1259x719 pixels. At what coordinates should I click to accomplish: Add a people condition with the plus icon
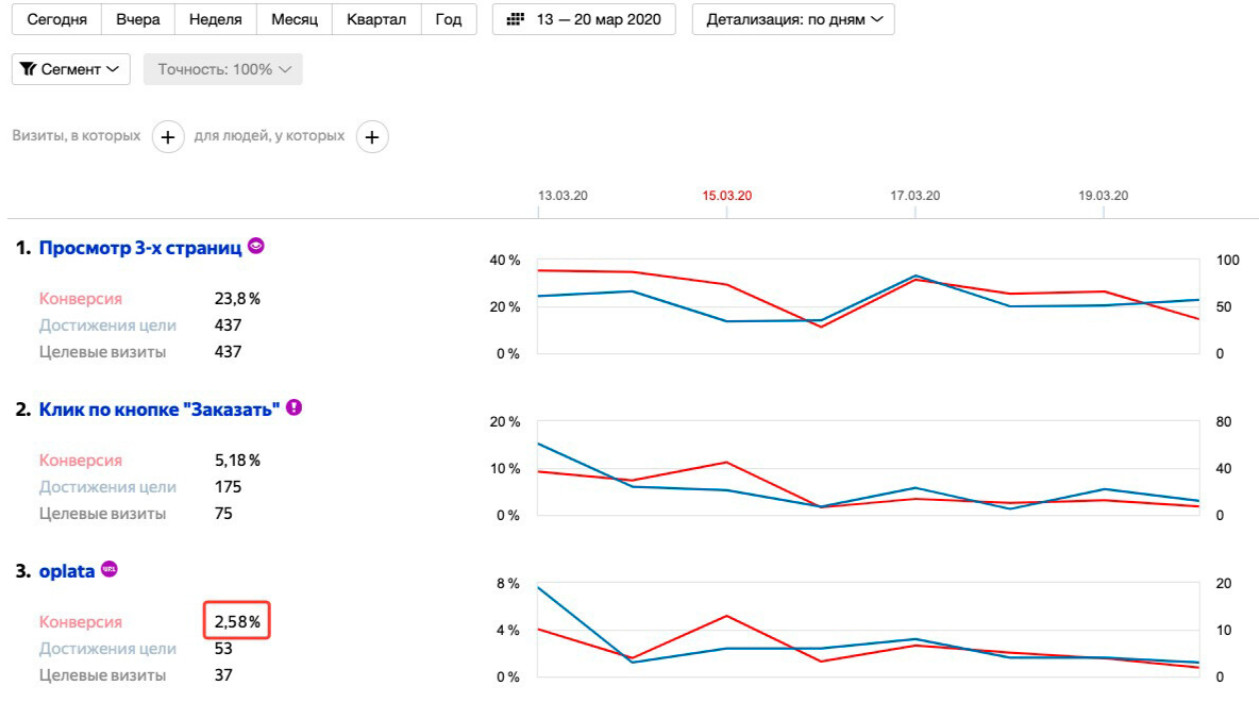(x=372, y=137)
